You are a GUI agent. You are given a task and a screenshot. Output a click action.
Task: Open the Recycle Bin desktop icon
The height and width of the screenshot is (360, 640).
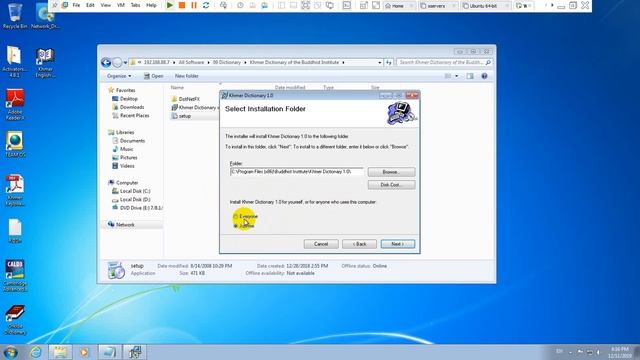click(15, 16)
